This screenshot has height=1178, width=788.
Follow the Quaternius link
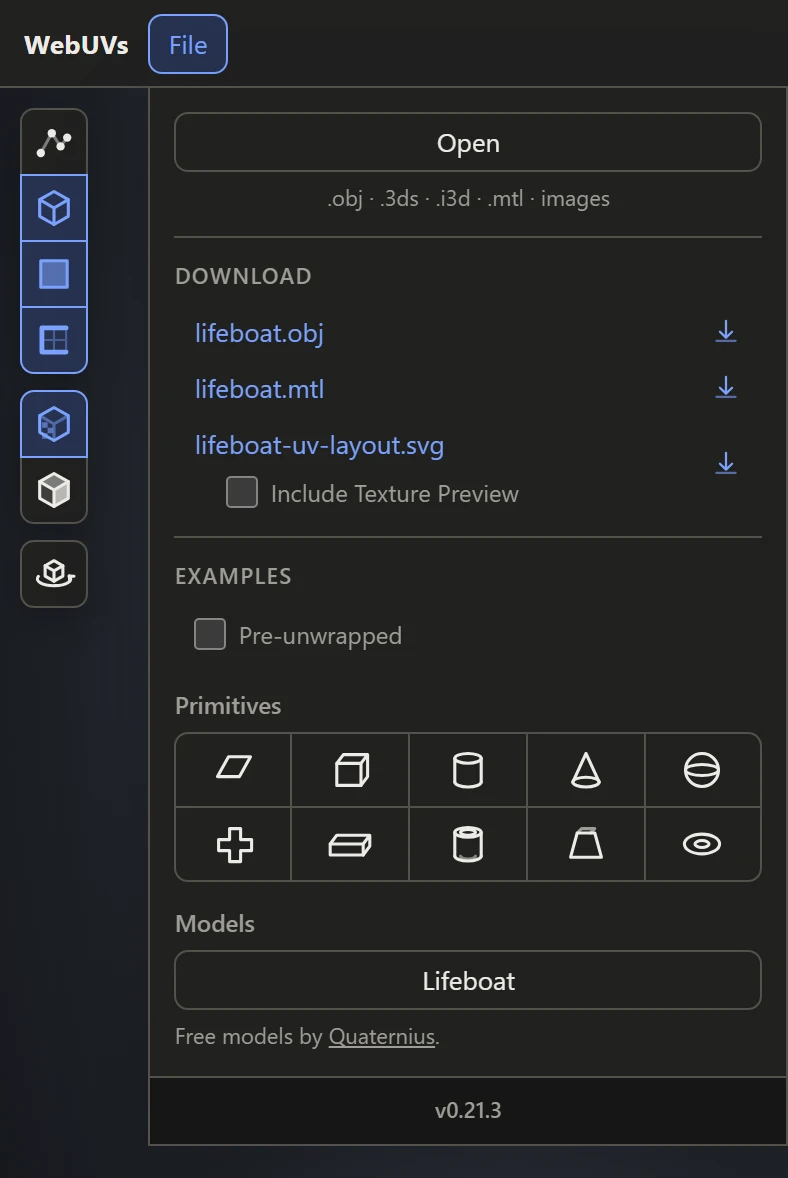[382, 1037]
